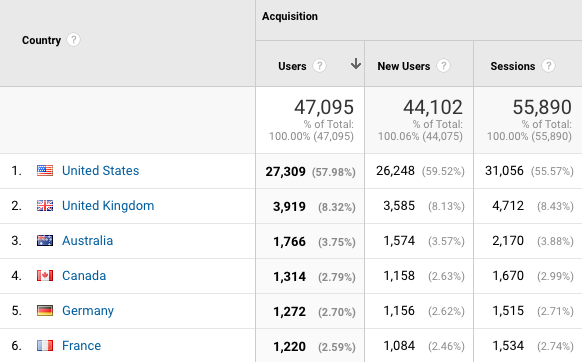Viewport: 582px width, 362px height.
Task: Toggle the sort arrow in Users column
Action: point(356,64)
